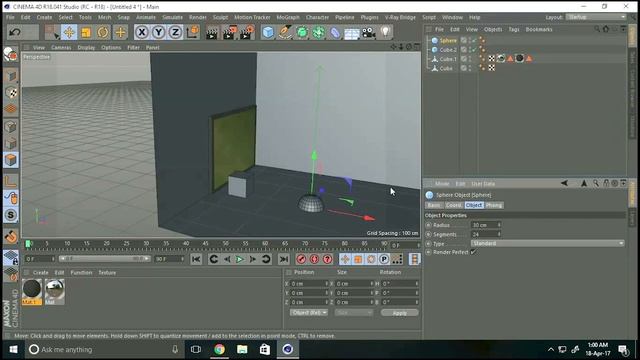Select the Rotate tool

pos(103,32)
